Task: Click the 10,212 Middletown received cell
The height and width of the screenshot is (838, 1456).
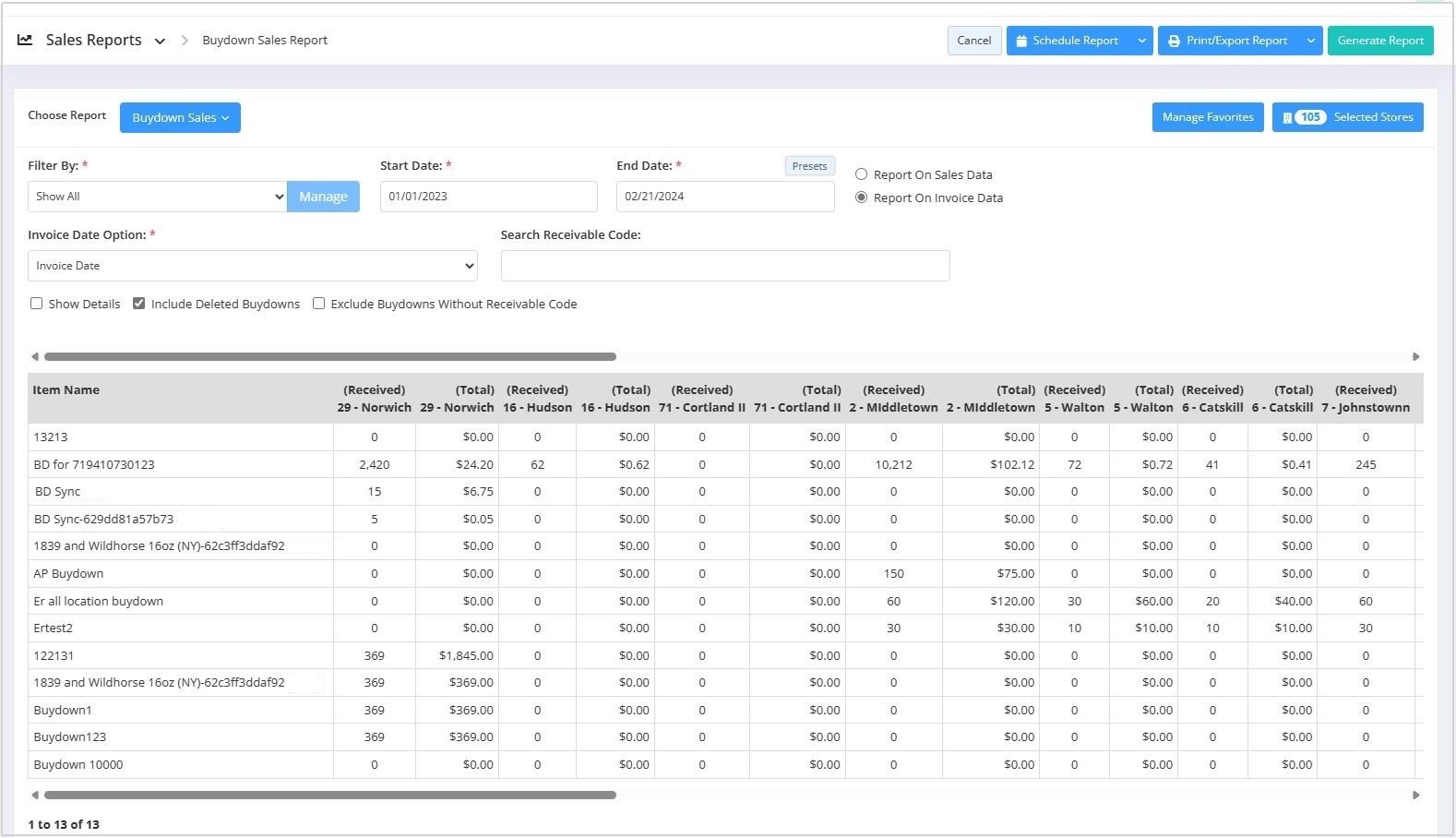Action: coord(893,465)
